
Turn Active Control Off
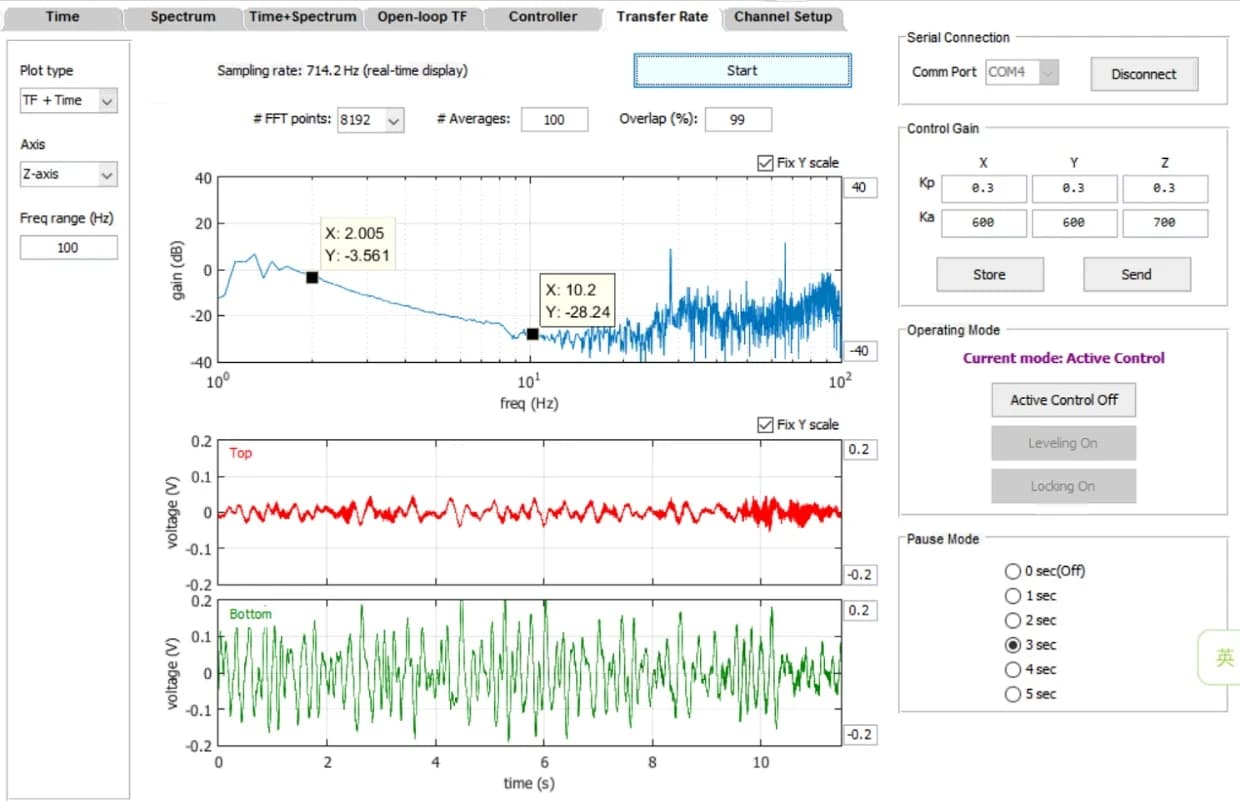(x=1064, y=400)
